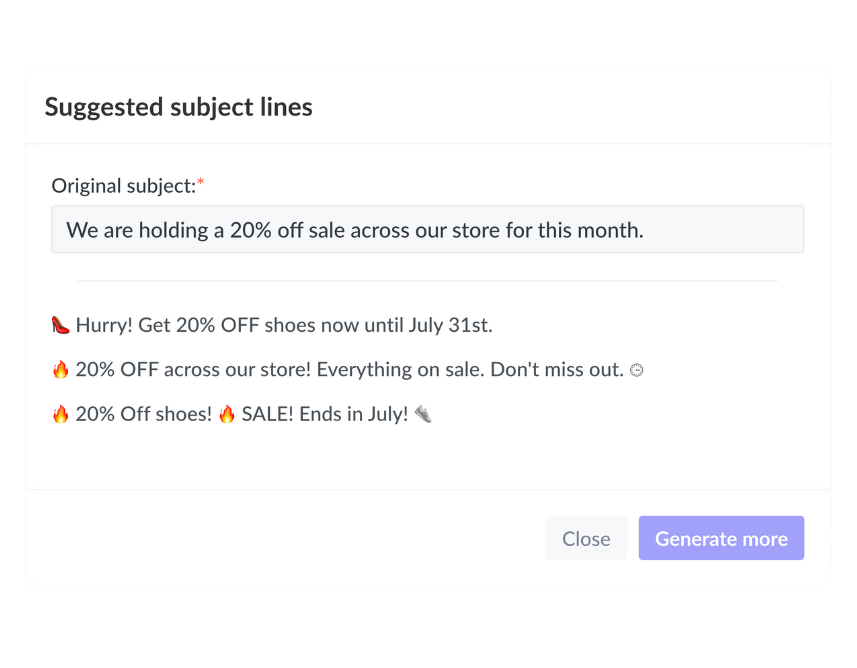Click the fire emoji before "SALE!"
857x668 pixels.
pyautogui.click(x=227, y=414)
